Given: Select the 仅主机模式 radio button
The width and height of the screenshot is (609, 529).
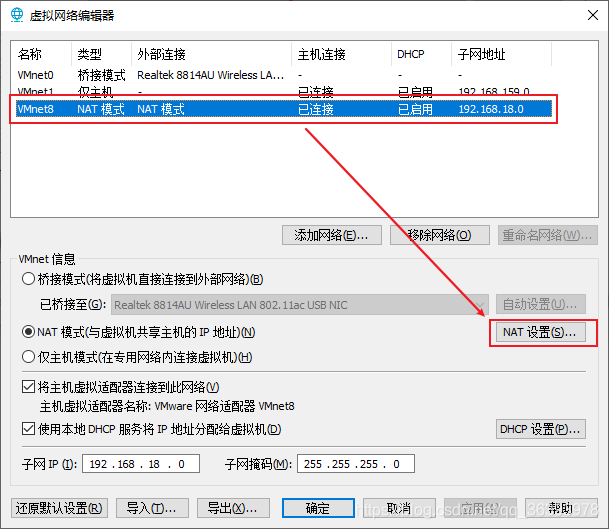Looking at the screenshot, I should (28, 357).
